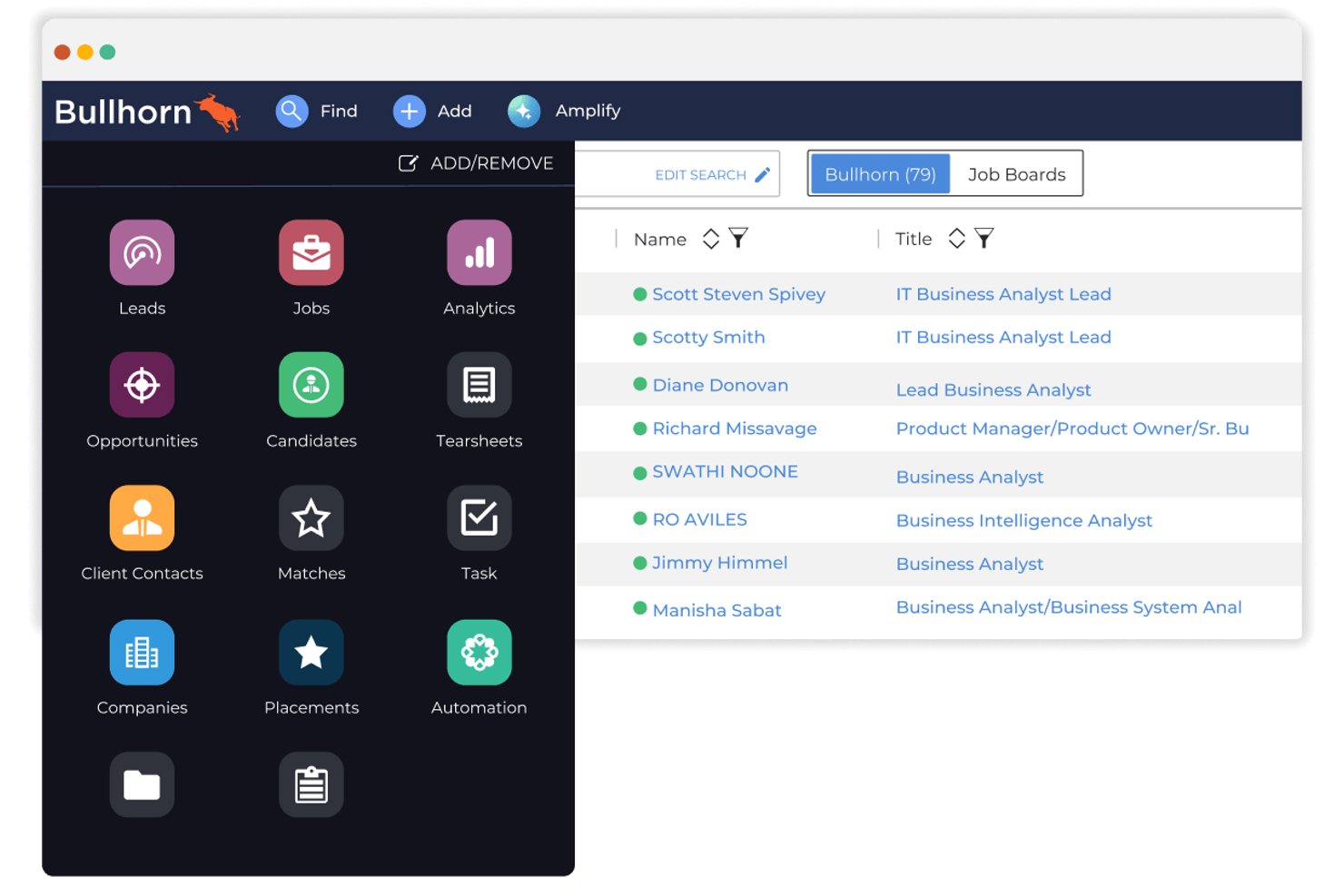1344x896 pixels.
Task: Open the Automation icon
Action: [479, 652]
